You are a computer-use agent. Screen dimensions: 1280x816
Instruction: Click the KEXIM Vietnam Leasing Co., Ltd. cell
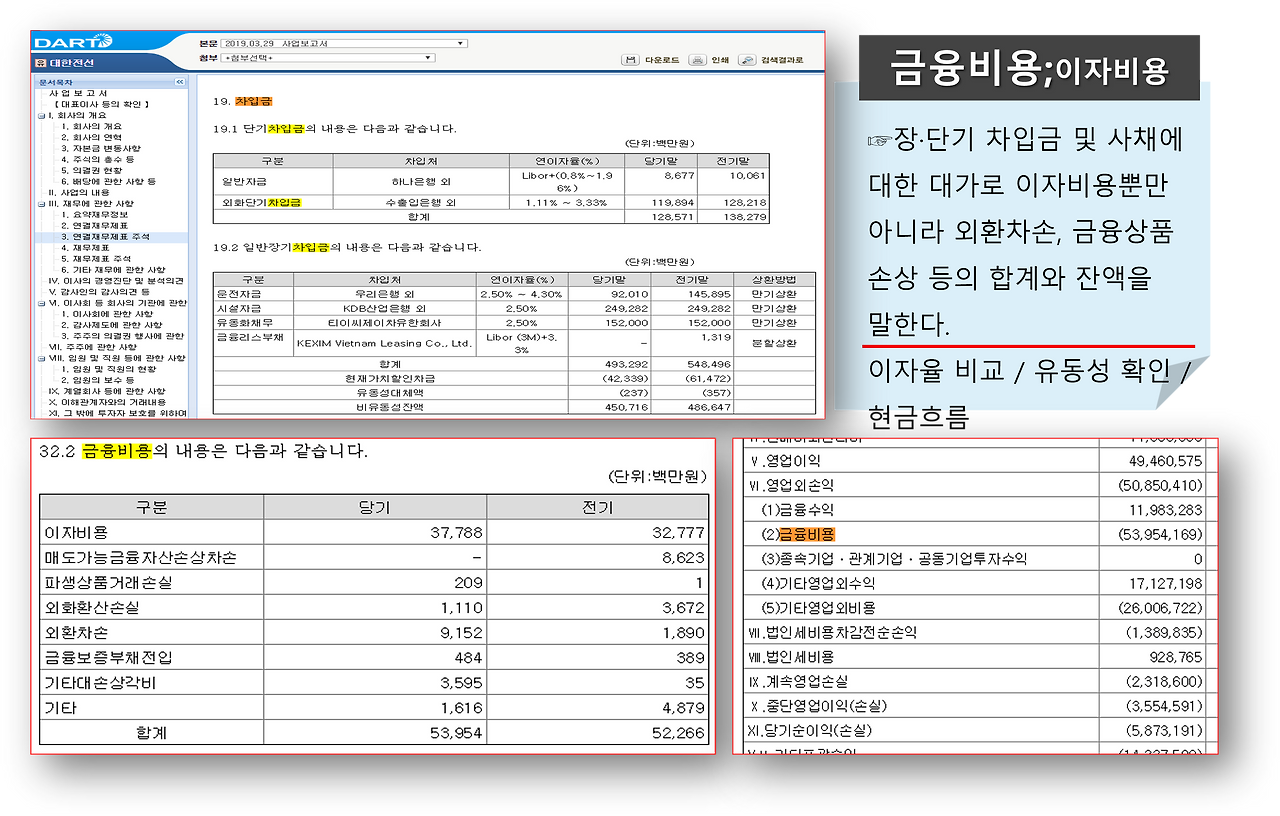(x=385, y=343)
